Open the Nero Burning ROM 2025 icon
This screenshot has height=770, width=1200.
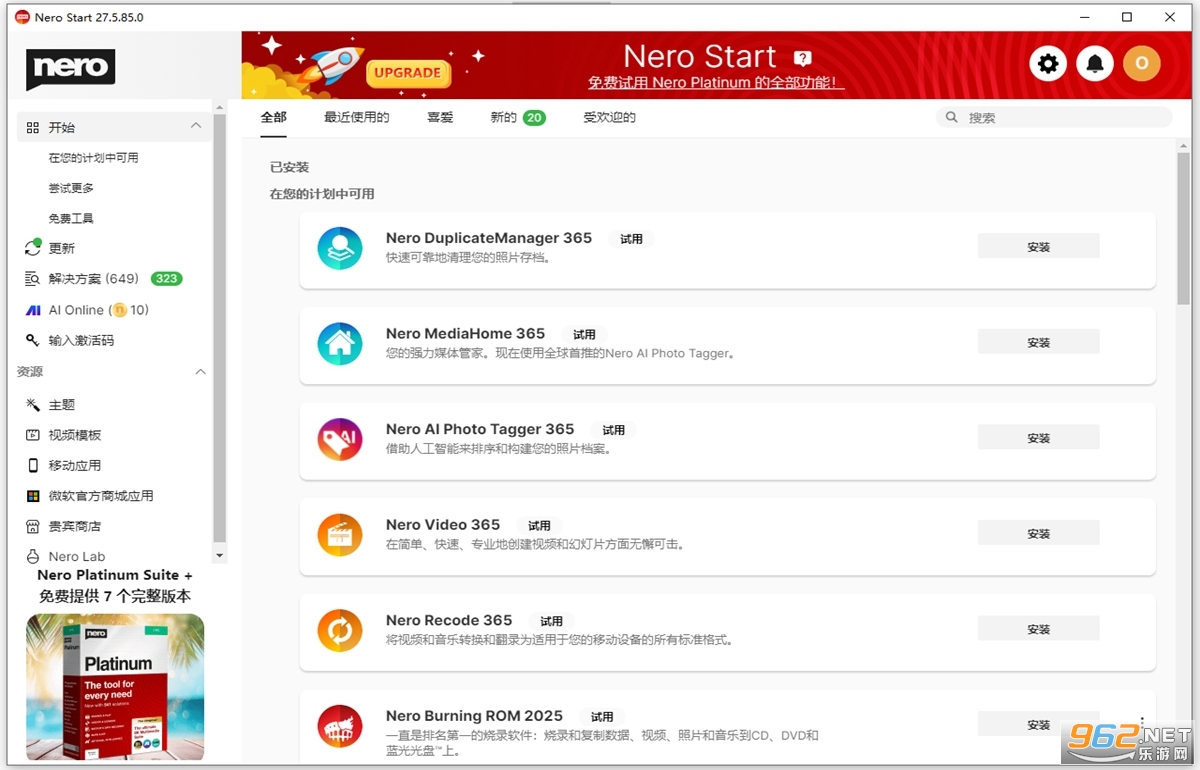coord(340,726)
